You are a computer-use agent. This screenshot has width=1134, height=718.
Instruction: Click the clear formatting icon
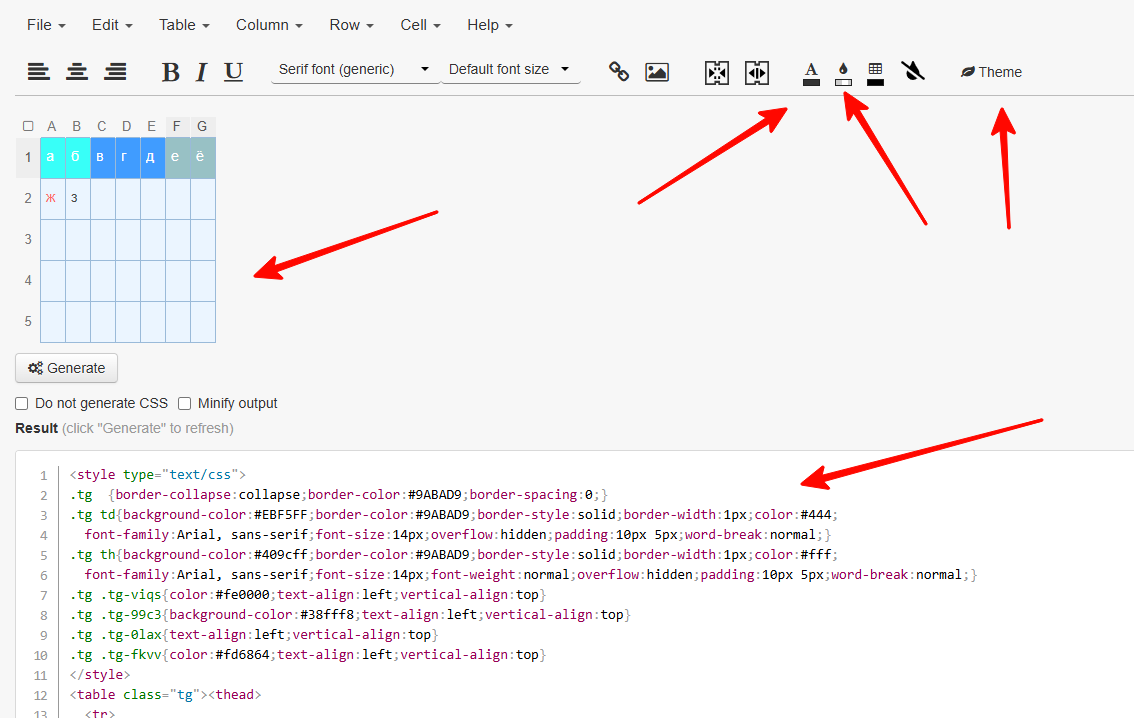(912, 70)
